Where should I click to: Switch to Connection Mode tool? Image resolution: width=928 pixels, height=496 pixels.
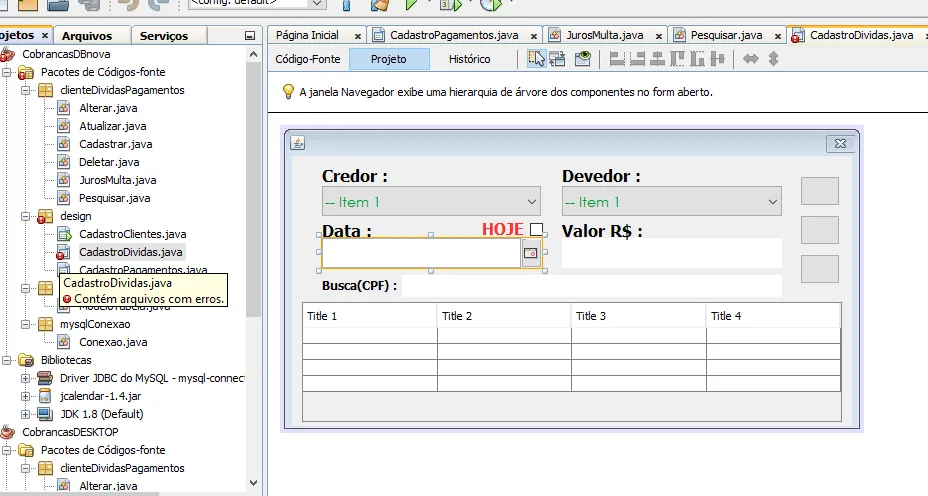tap(558, 59)
